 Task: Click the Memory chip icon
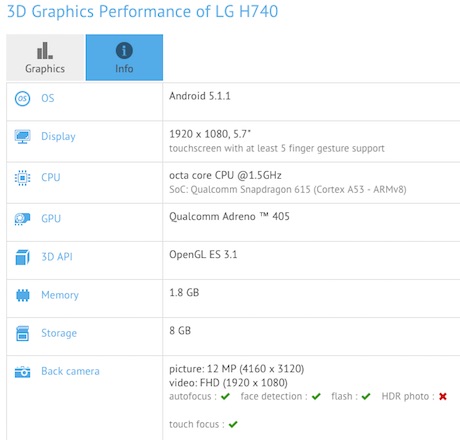[x=22, y=295]
